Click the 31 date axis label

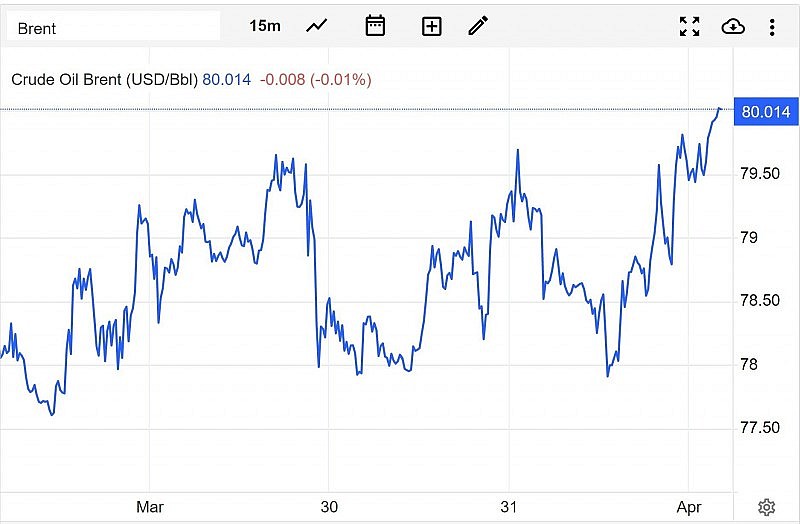pyautogui.click(x=510, y=507)
